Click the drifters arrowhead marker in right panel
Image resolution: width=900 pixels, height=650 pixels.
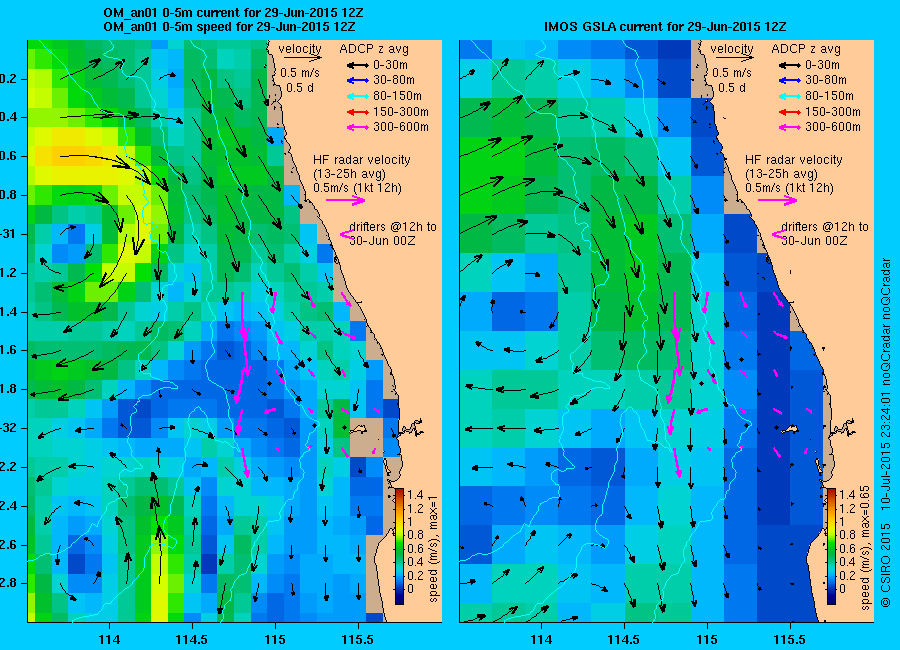pos(778,234)
